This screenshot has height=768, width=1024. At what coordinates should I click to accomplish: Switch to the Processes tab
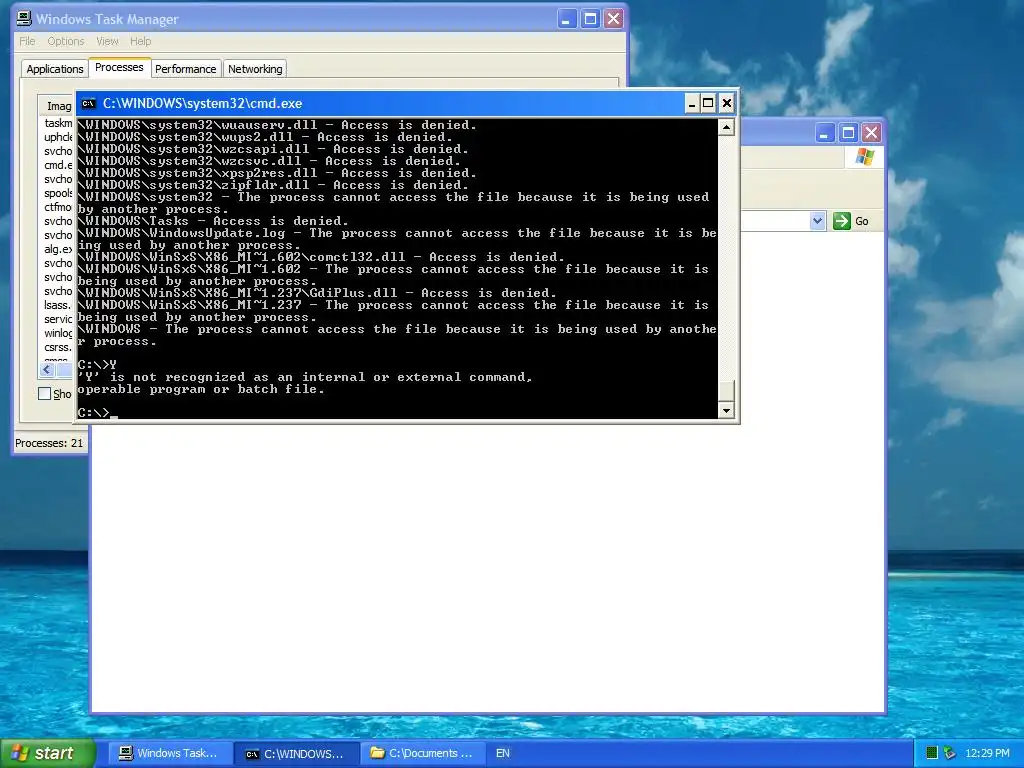(119, 67)
